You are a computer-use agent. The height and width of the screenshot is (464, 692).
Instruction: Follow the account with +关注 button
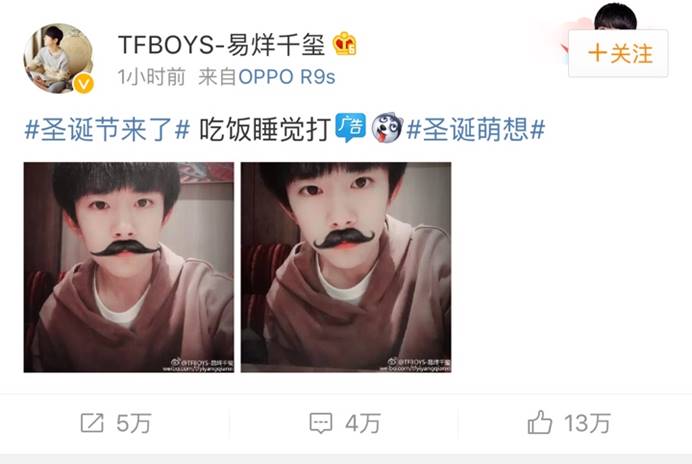(x=618, y=53)
